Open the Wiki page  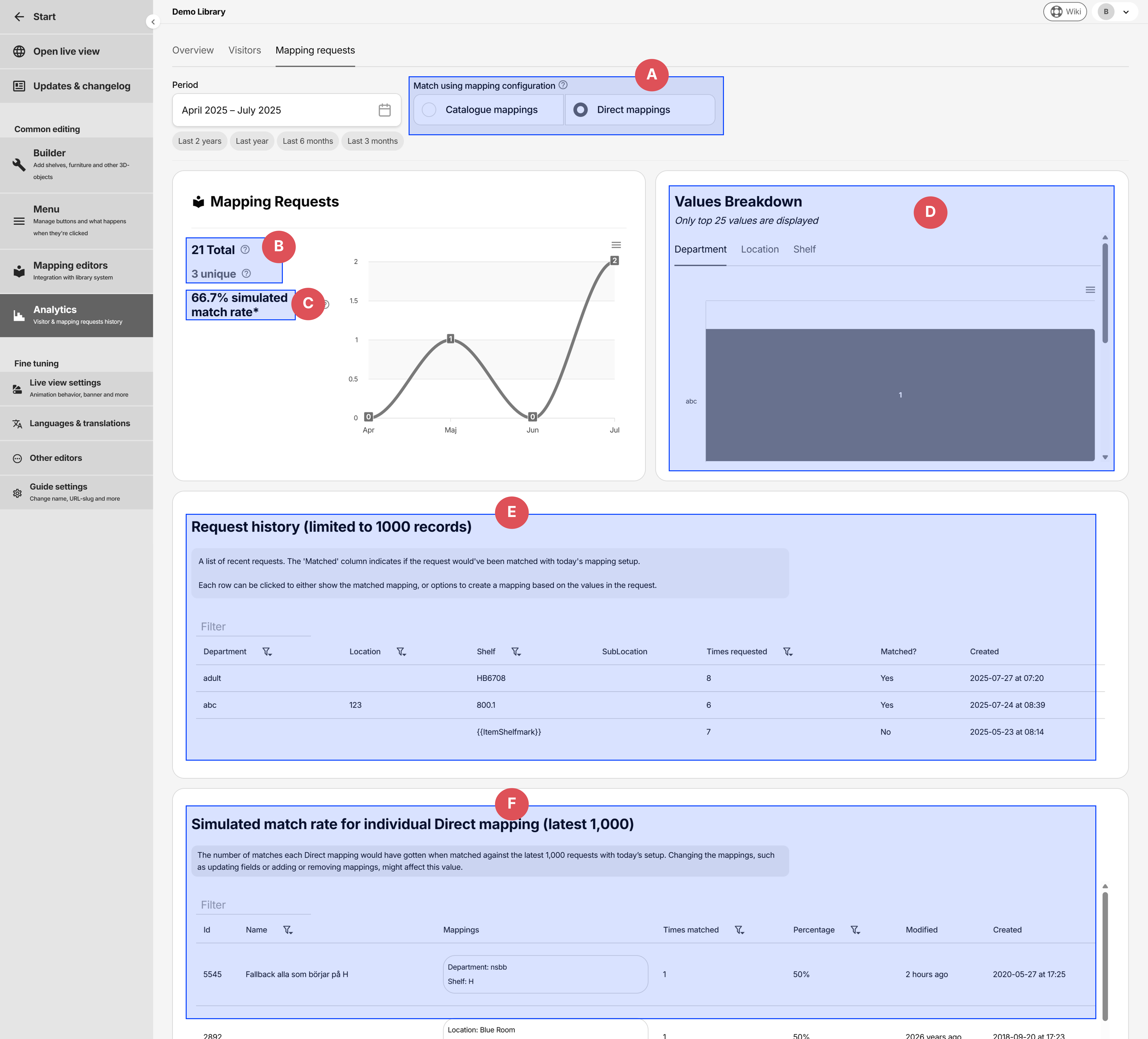pos(1065,11)
